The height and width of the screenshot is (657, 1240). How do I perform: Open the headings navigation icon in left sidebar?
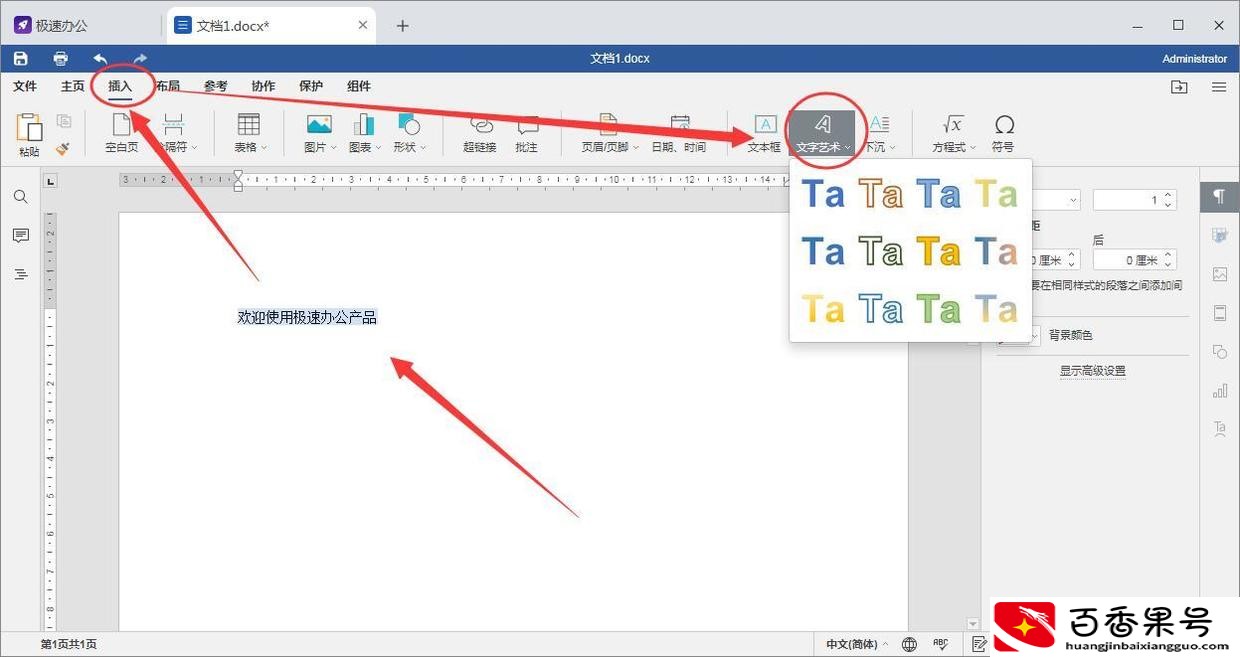20,274
